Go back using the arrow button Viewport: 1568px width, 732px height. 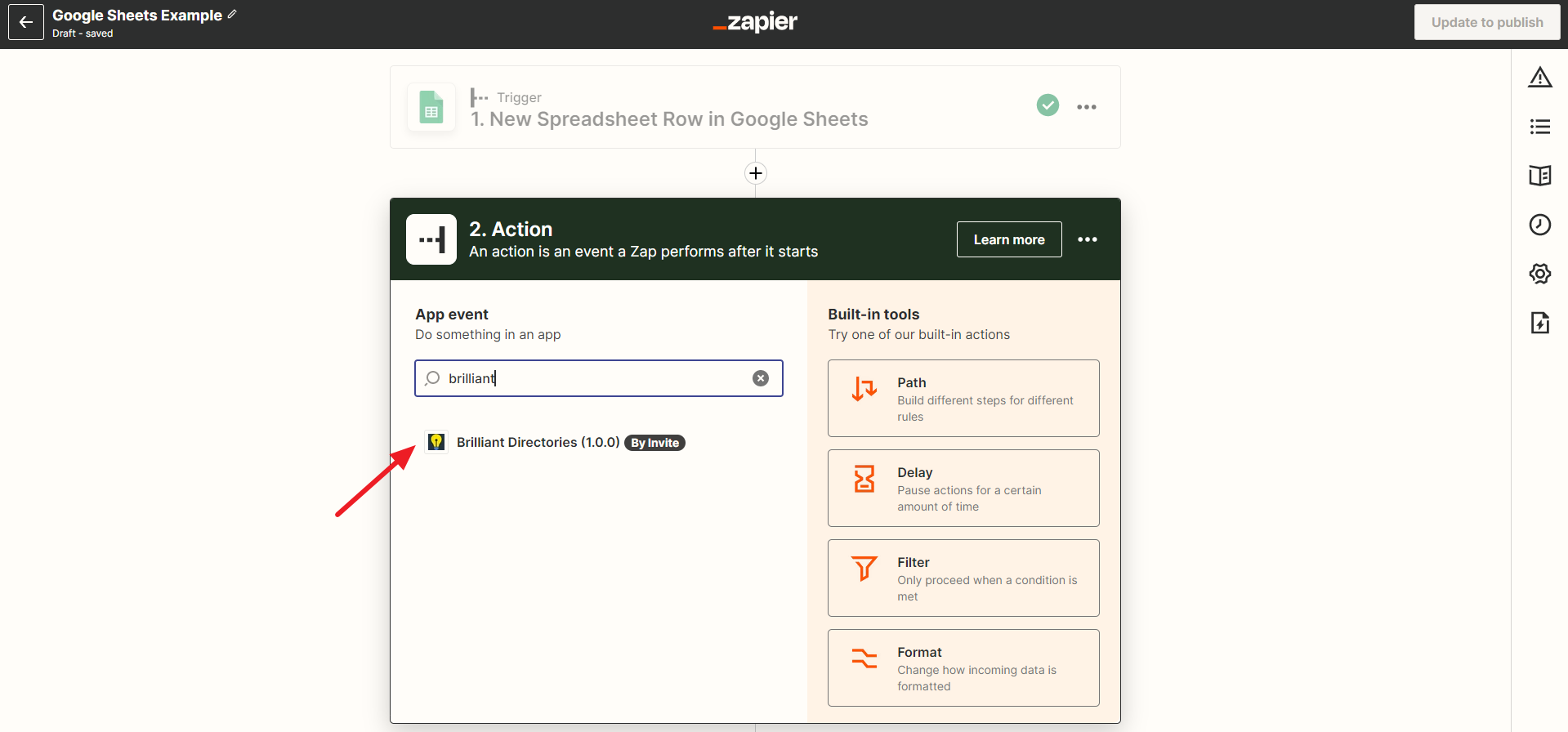click(26, 22)
